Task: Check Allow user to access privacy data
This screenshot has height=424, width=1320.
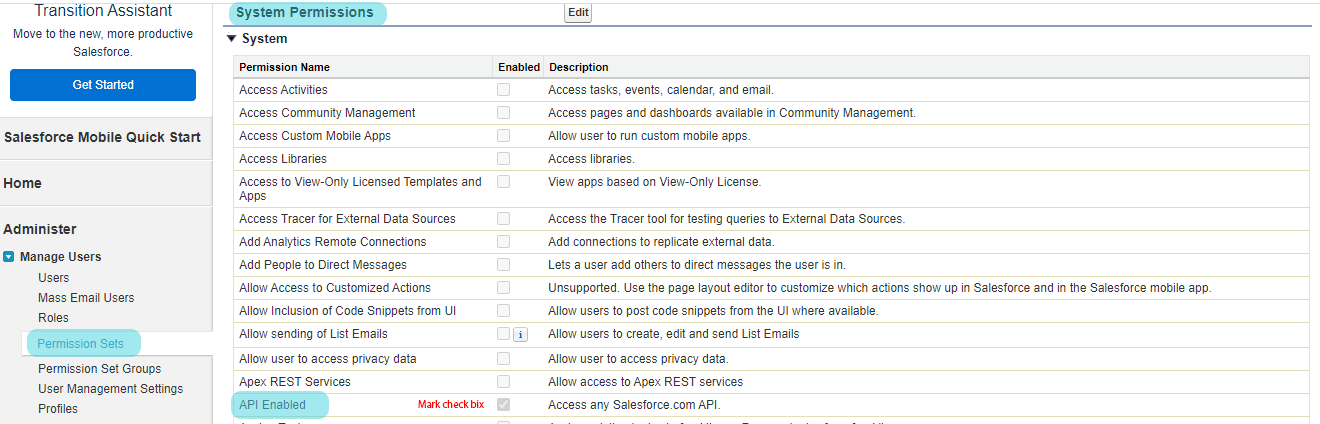Action: 504,359
